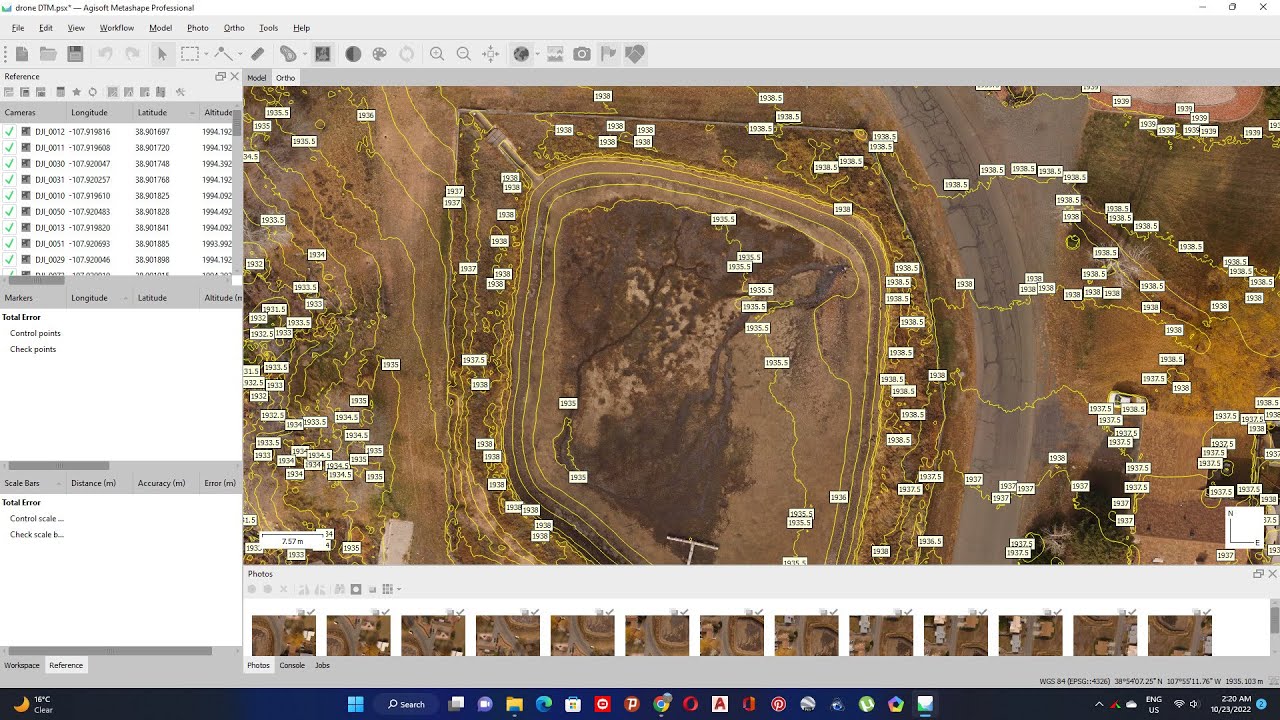Screen dimensions: 1280x720
Task: Open the photo thumbnail size dropdown arrow
Action: (x=399, y=589)
